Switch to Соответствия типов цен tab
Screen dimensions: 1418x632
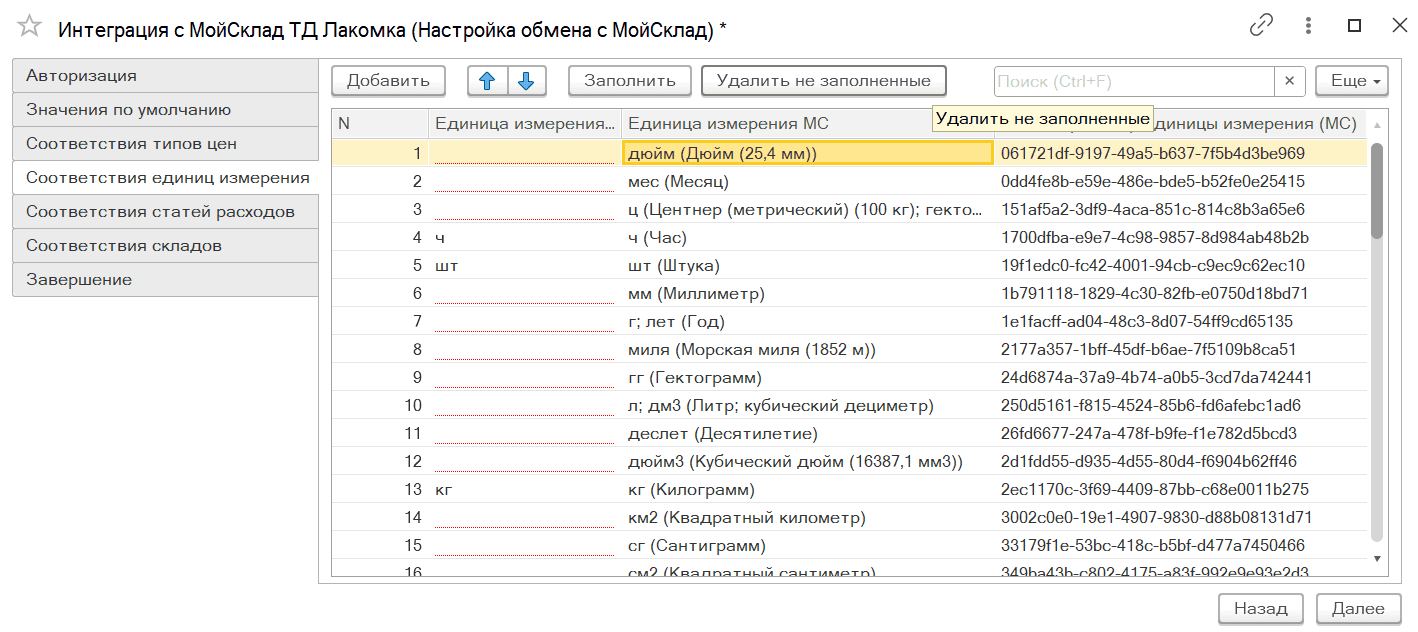pyautogui.click(x=165, y=144)
